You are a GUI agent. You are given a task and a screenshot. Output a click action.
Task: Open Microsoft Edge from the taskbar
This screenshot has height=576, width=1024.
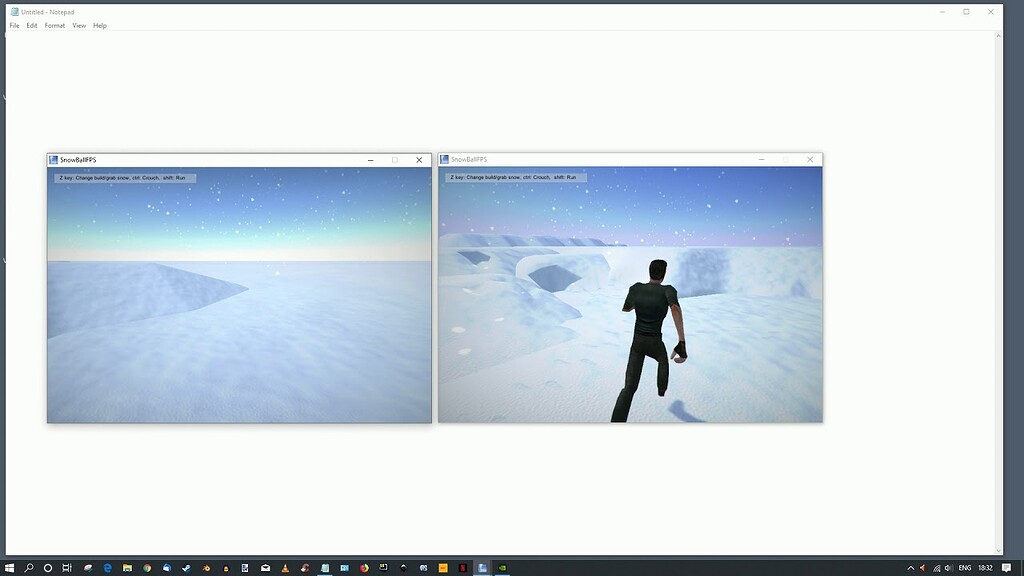(x=107, y=566)
